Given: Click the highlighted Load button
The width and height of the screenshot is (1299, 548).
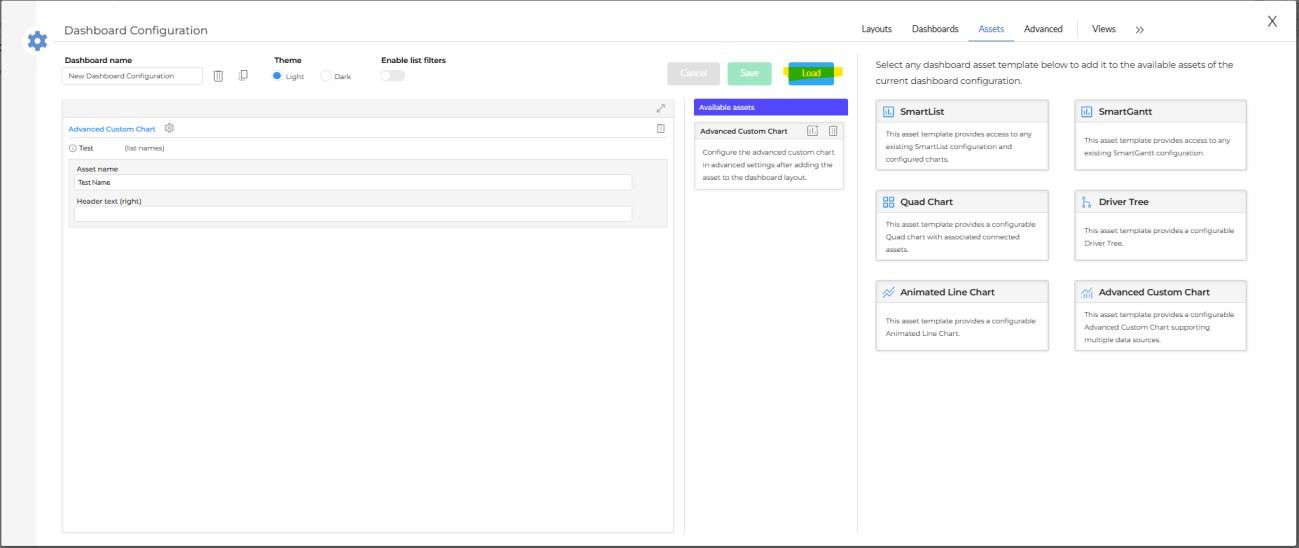Looking at the screenshot, I should [x=811, y=73].
